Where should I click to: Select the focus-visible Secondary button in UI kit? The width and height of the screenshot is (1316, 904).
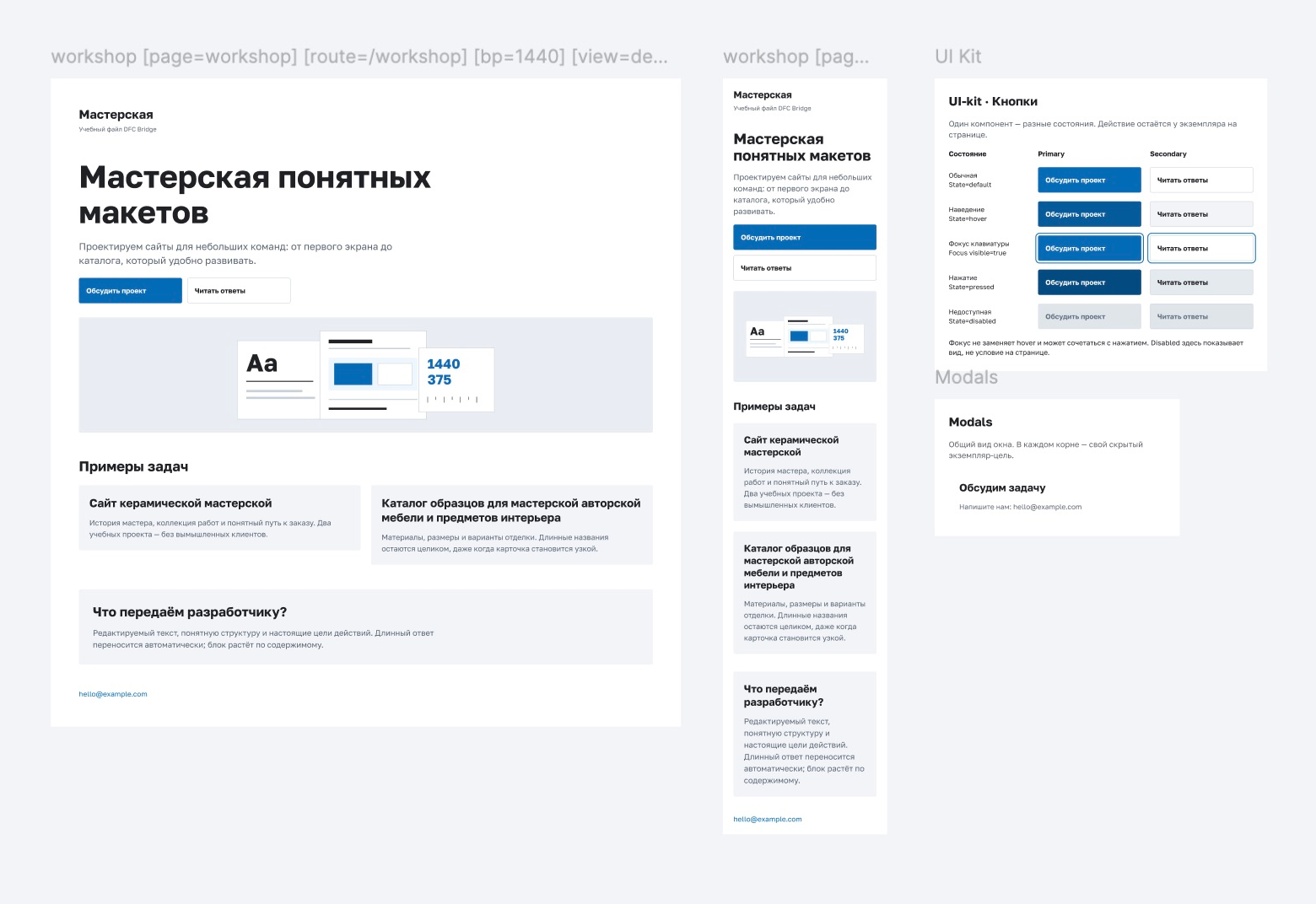1201,249
